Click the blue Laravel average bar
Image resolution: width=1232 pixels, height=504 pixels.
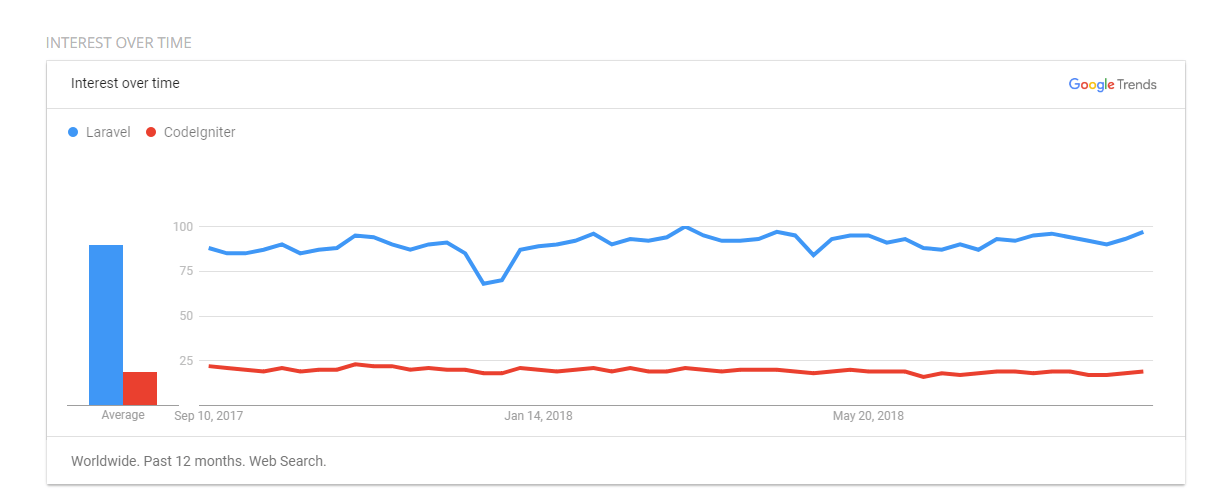click(106, 325)
